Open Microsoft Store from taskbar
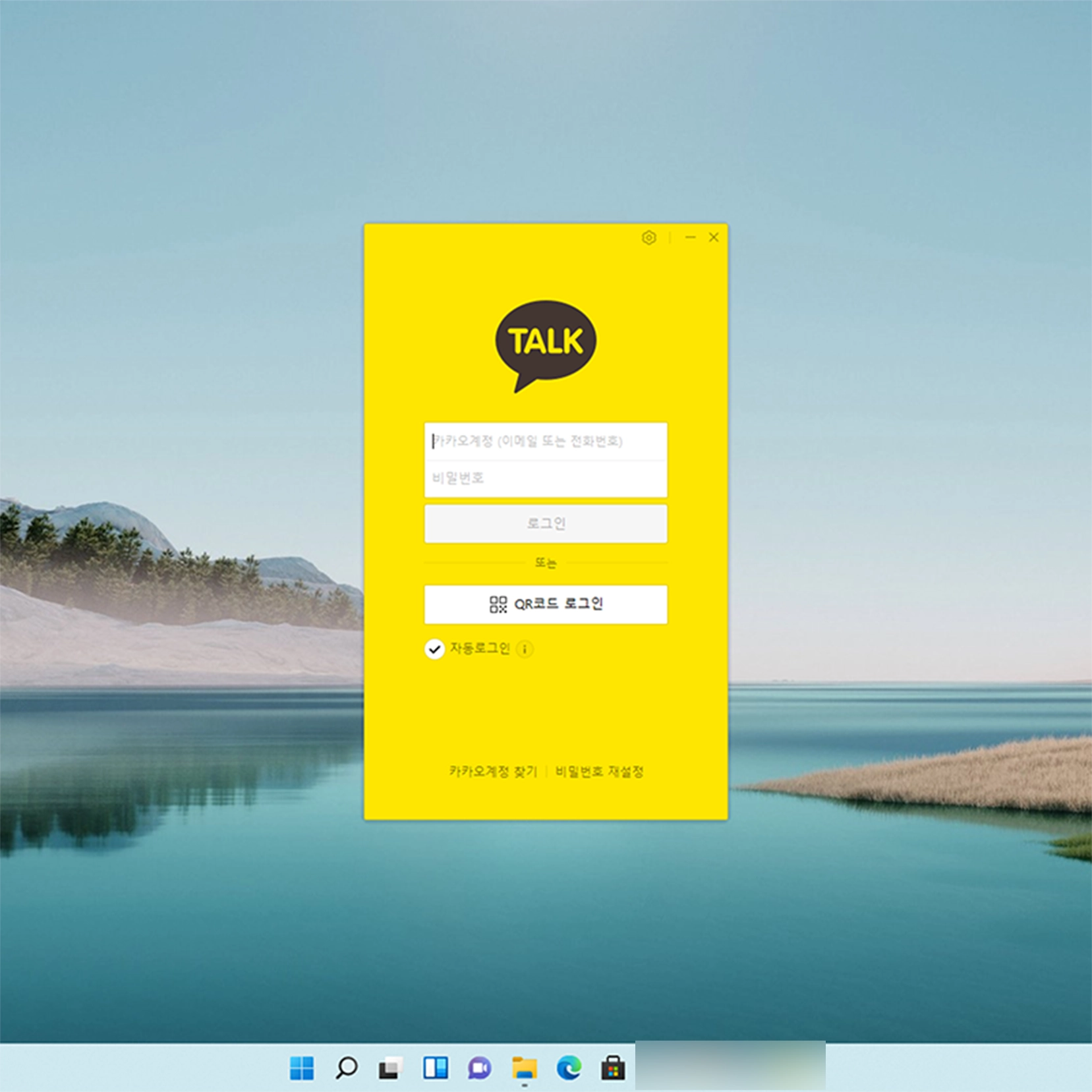 613,1068
